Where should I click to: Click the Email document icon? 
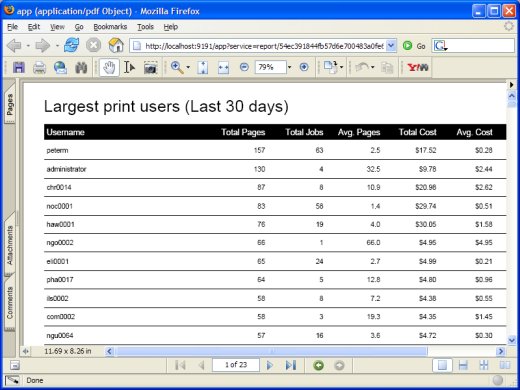coord(60,68)
